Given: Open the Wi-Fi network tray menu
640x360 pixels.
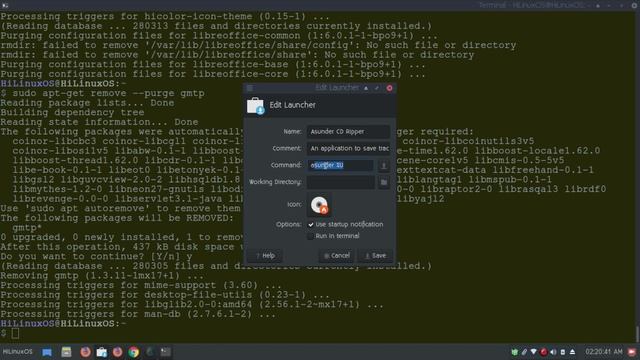Looking at the screenshot, I should pyautogui.click(x=533, y=352).
